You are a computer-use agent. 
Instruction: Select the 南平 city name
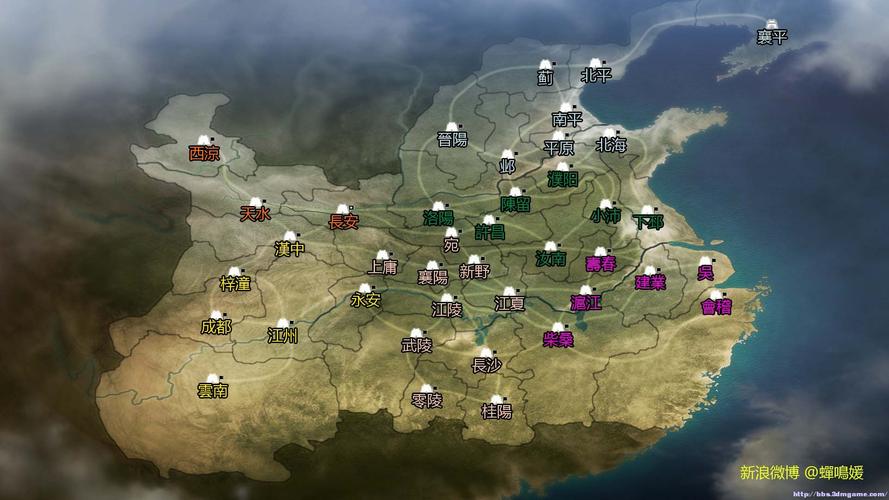point(567,118)
